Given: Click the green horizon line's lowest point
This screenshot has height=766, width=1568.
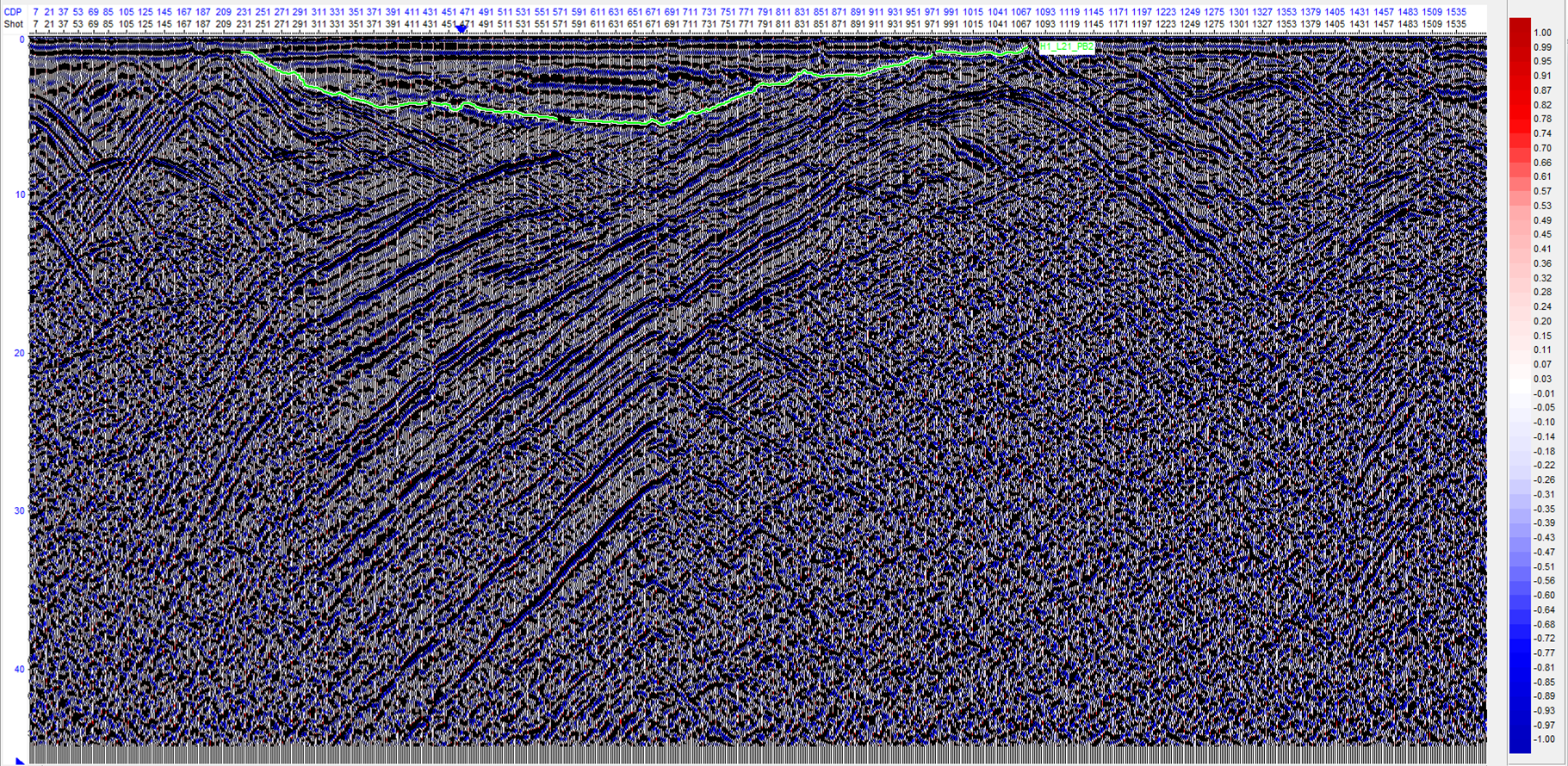Looking at the screenshot, I should pyautogui.click(x=660, y=126).
